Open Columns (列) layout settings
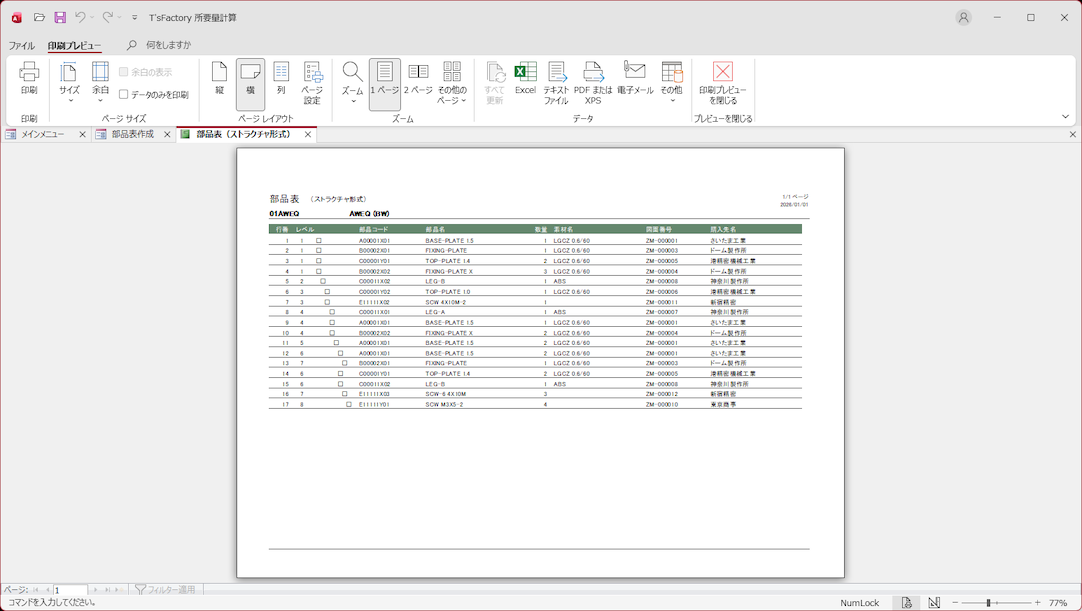Viewport: 1082px width, 611px height. (x=281, y=80)
